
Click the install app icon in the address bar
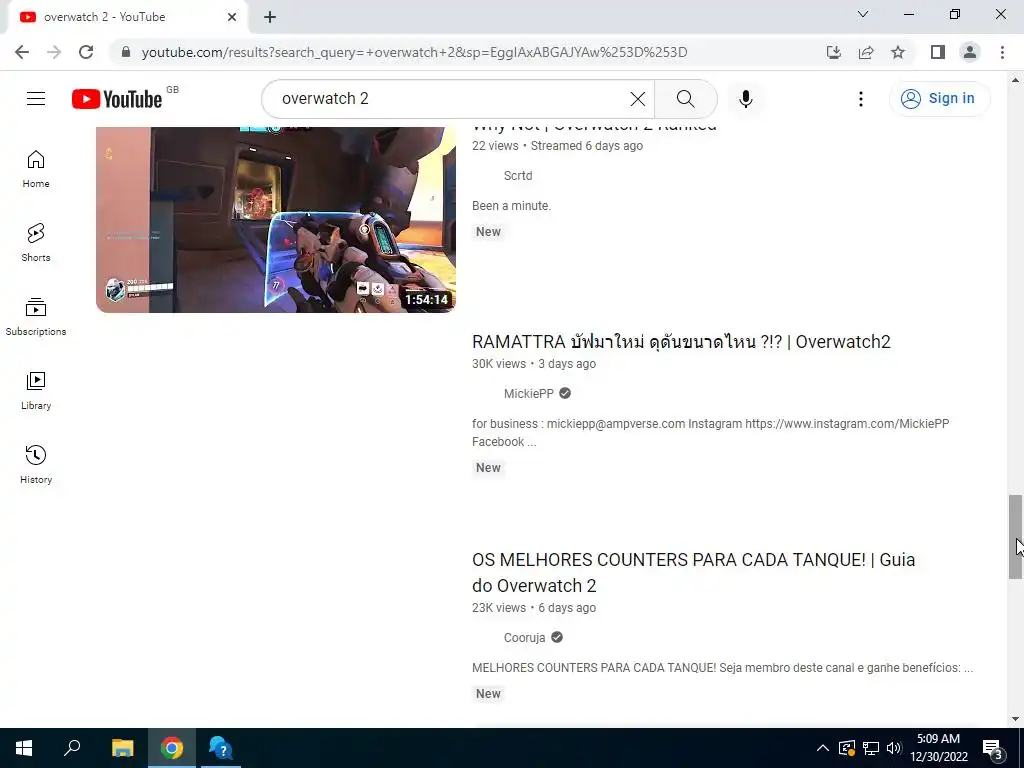(833, 52)
